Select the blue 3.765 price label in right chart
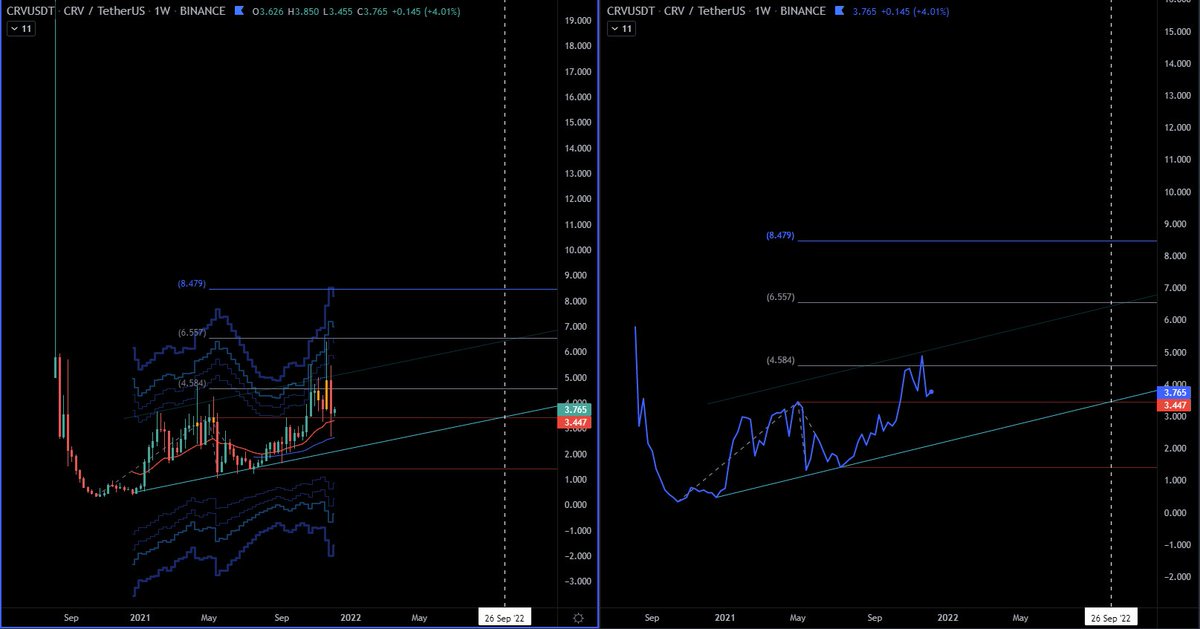This screenshot has height=629, width=1200. (x=1174, y=392)
